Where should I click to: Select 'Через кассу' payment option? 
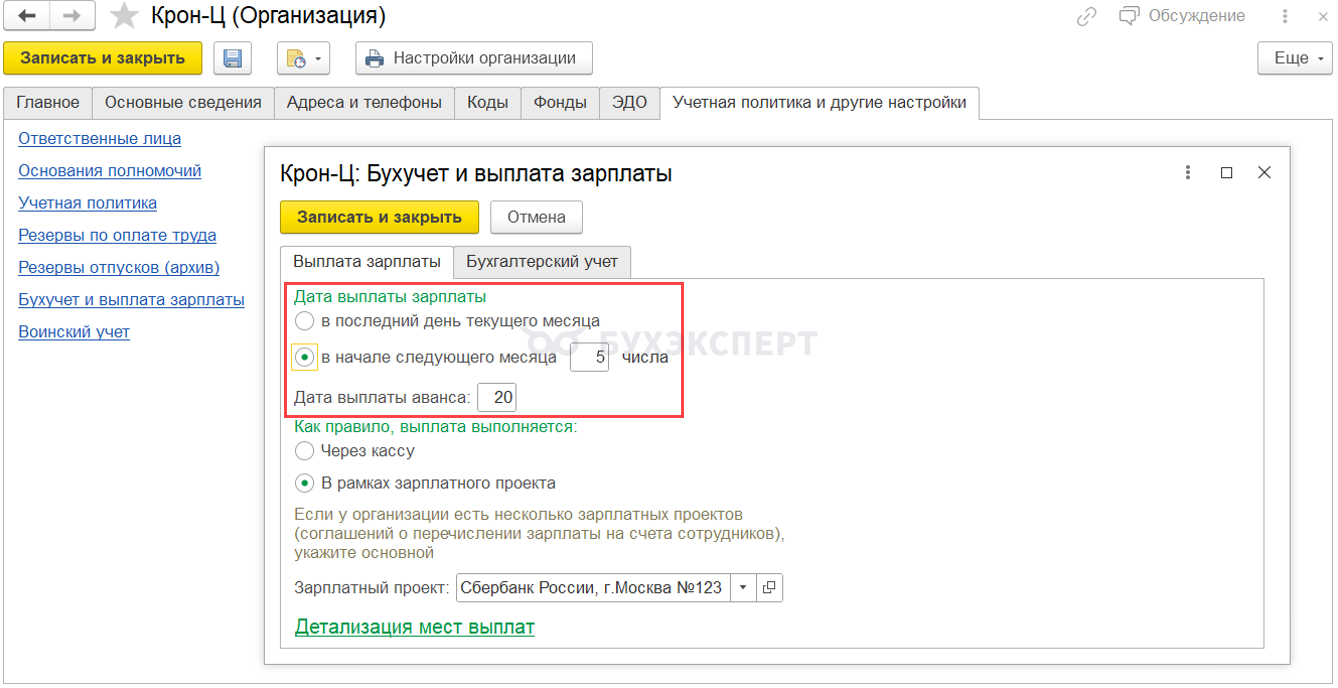pyautogui.click(x=305, y=451)
